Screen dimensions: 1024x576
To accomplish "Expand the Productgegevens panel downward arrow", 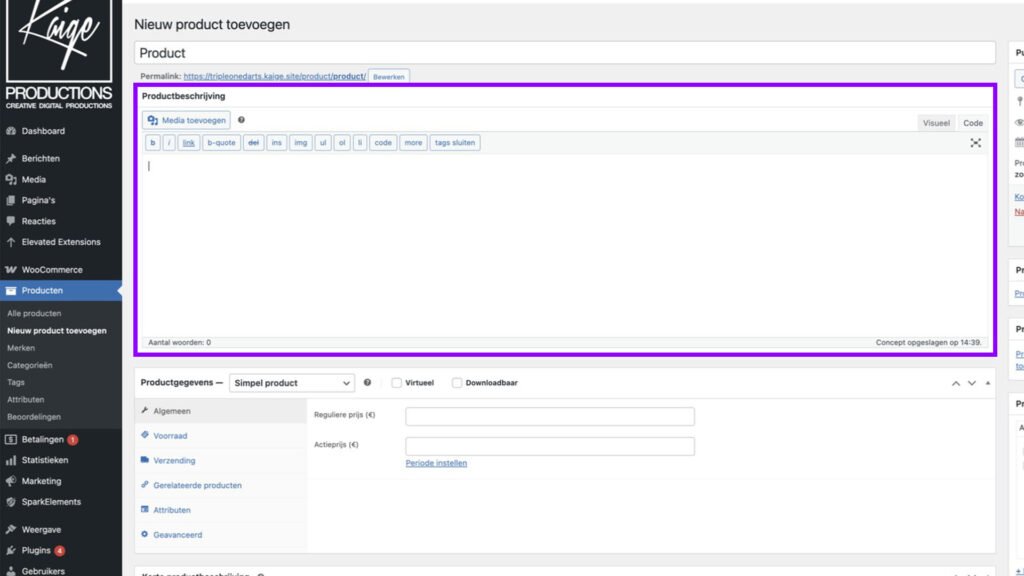I will [x=970, y=382].
